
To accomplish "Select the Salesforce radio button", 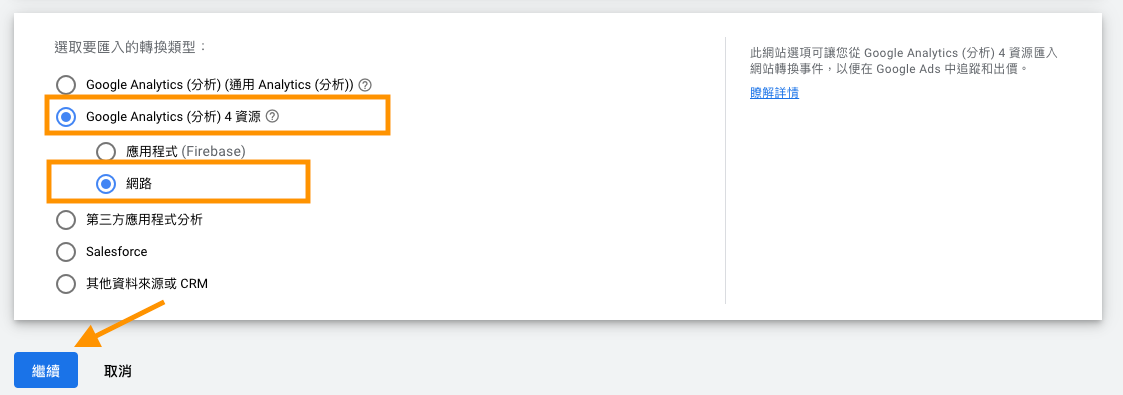I will [x=66, y=252].
